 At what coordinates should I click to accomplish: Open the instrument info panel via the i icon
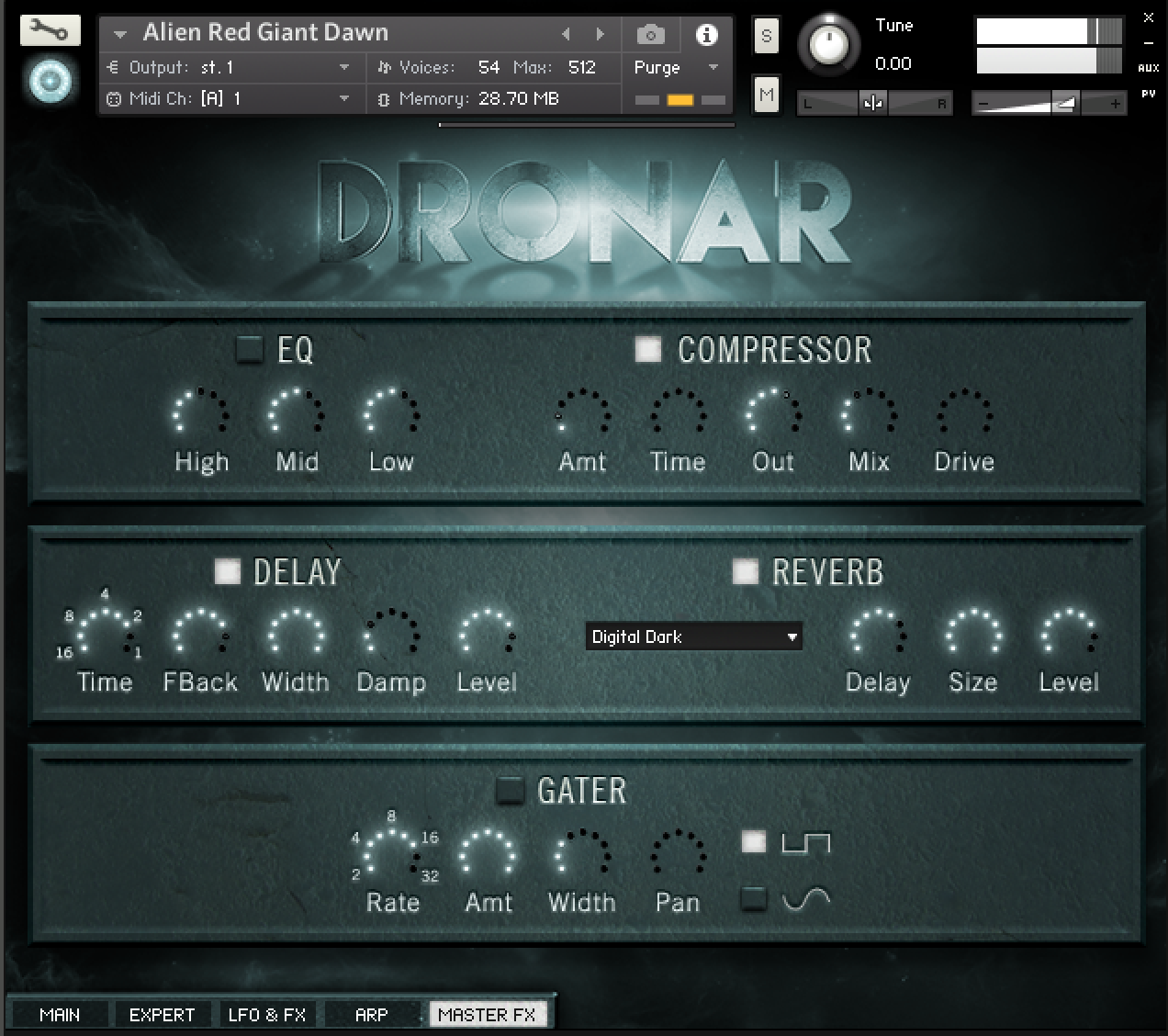(704, 34)
